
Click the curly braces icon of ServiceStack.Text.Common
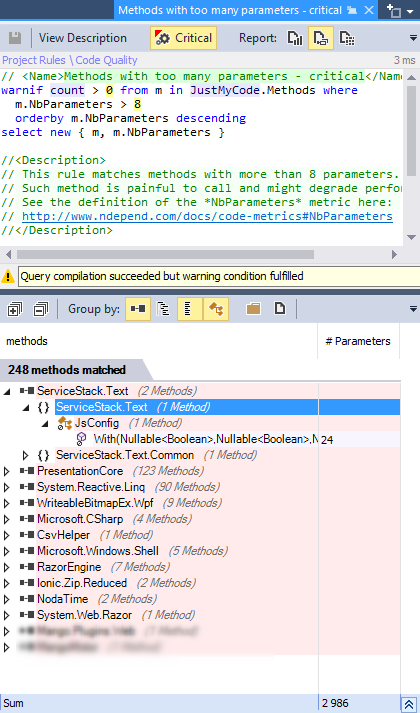point(43,455)
